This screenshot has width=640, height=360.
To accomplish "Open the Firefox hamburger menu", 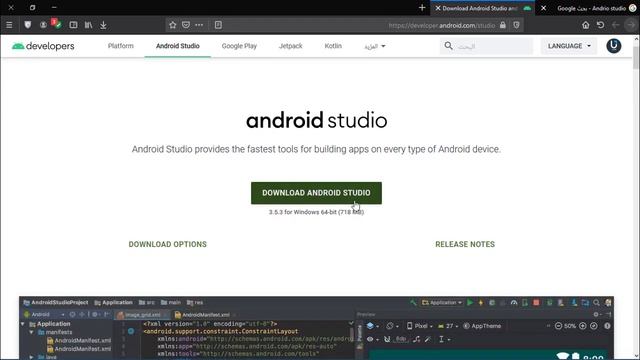I will [9, 25].
